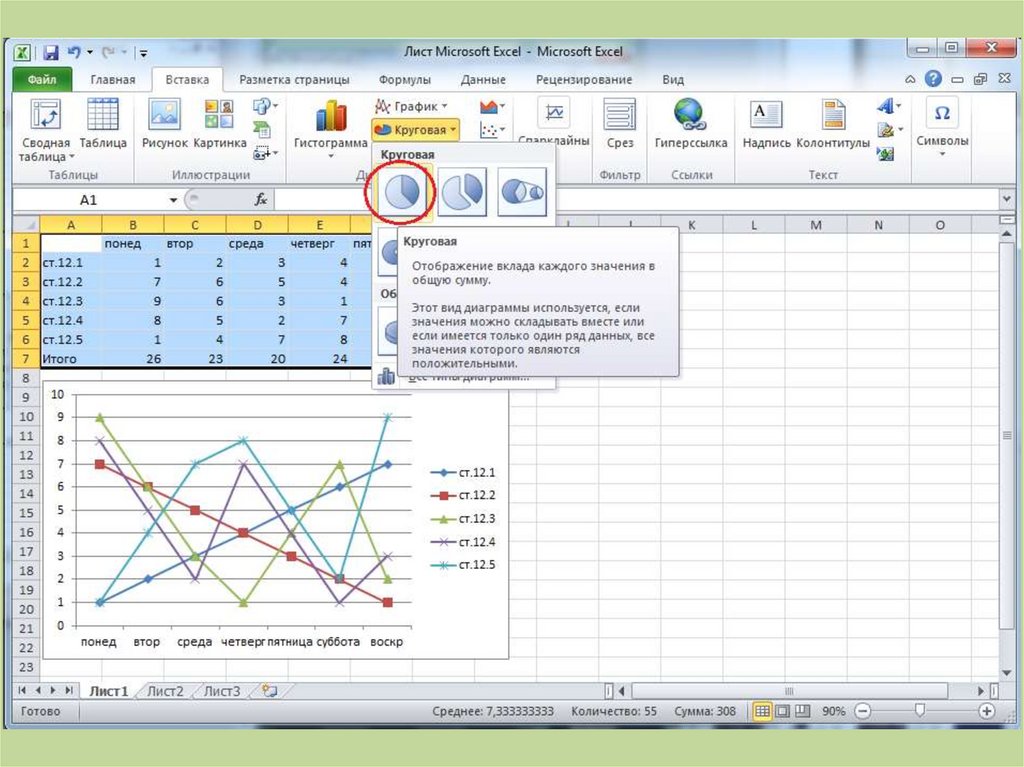Click the insert new sheet tab icon
Image resolution: width=1024 pixels, height=767 pixels.
tap(269, 691)
